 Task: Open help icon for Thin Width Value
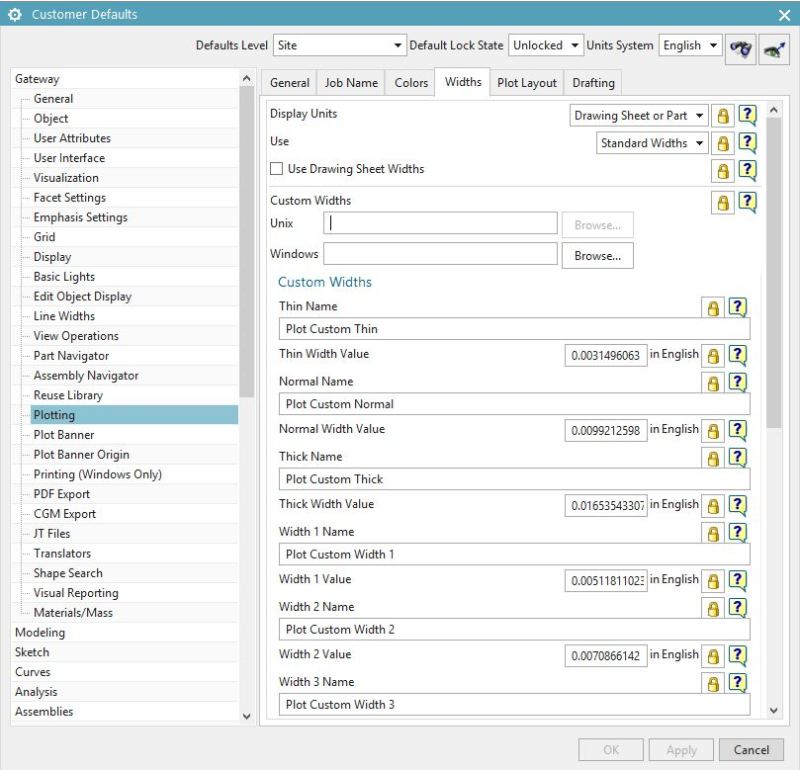coord(738,355)
